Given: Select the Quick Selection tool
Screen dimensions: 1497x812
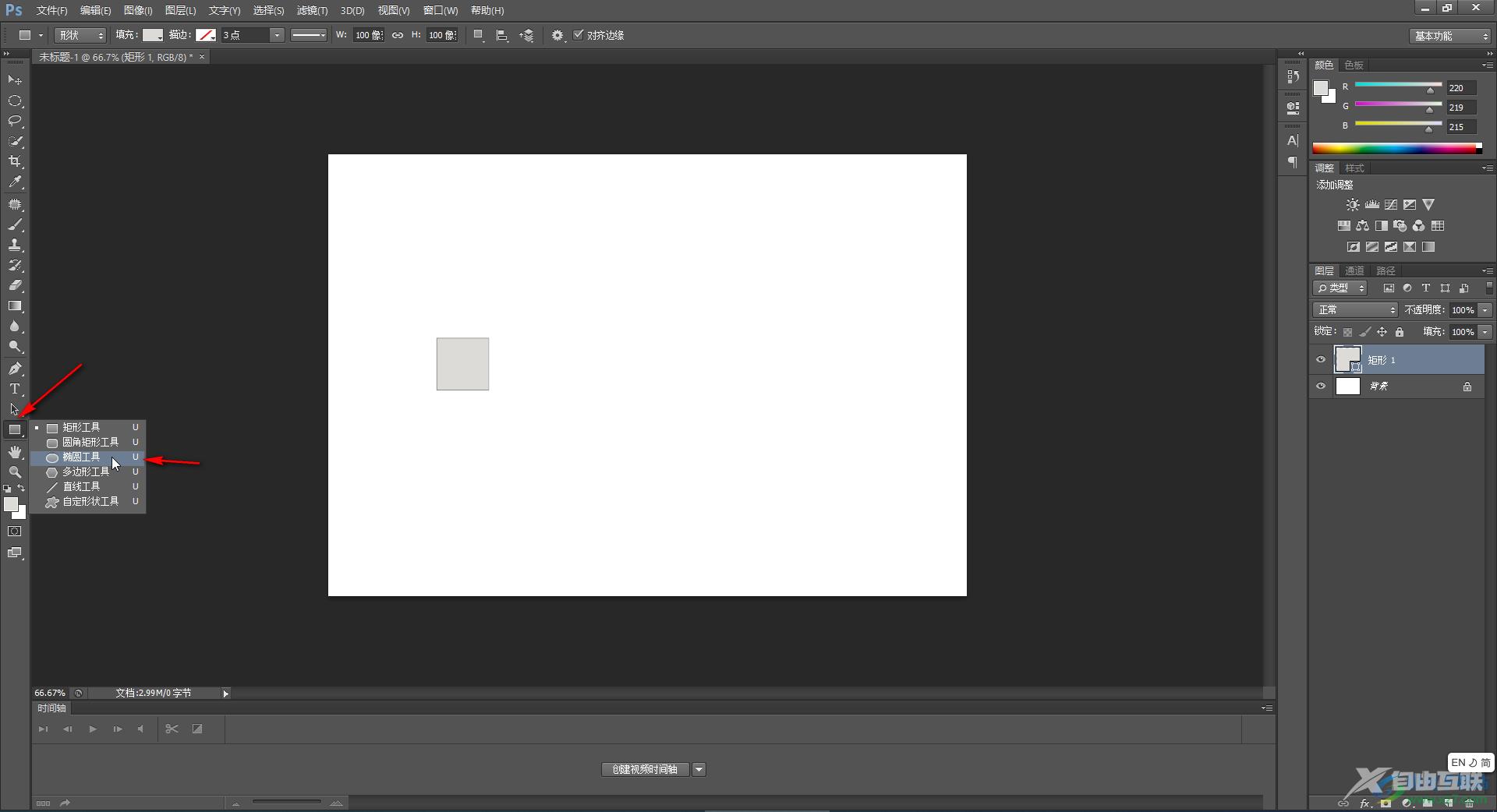Looking at the screenshot, I should 15,142.
